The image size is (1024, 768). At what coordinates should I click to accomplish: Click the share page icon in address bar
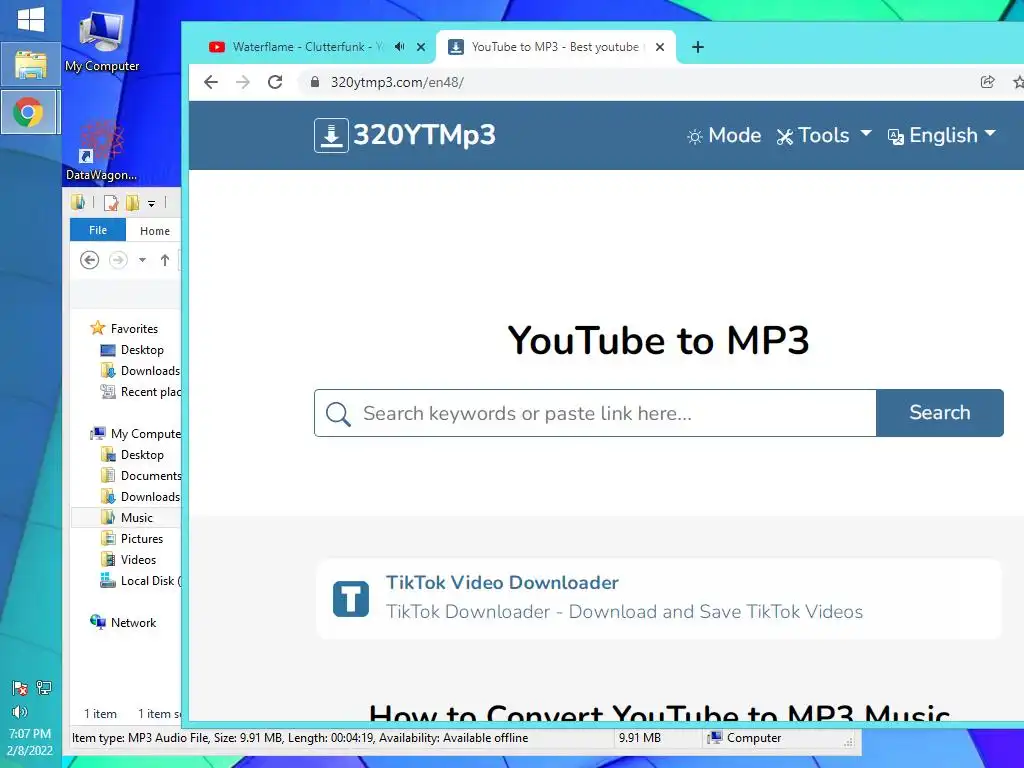coord(987,82)
